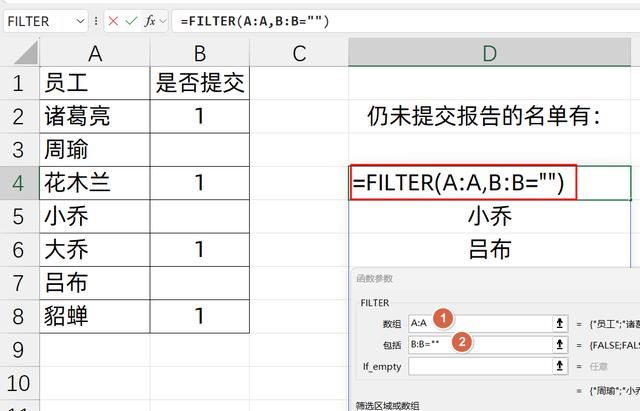Viewport: 640px width, 411px height.
Task: Click the 小乔 result in column D
Action: tap(489, 216)
